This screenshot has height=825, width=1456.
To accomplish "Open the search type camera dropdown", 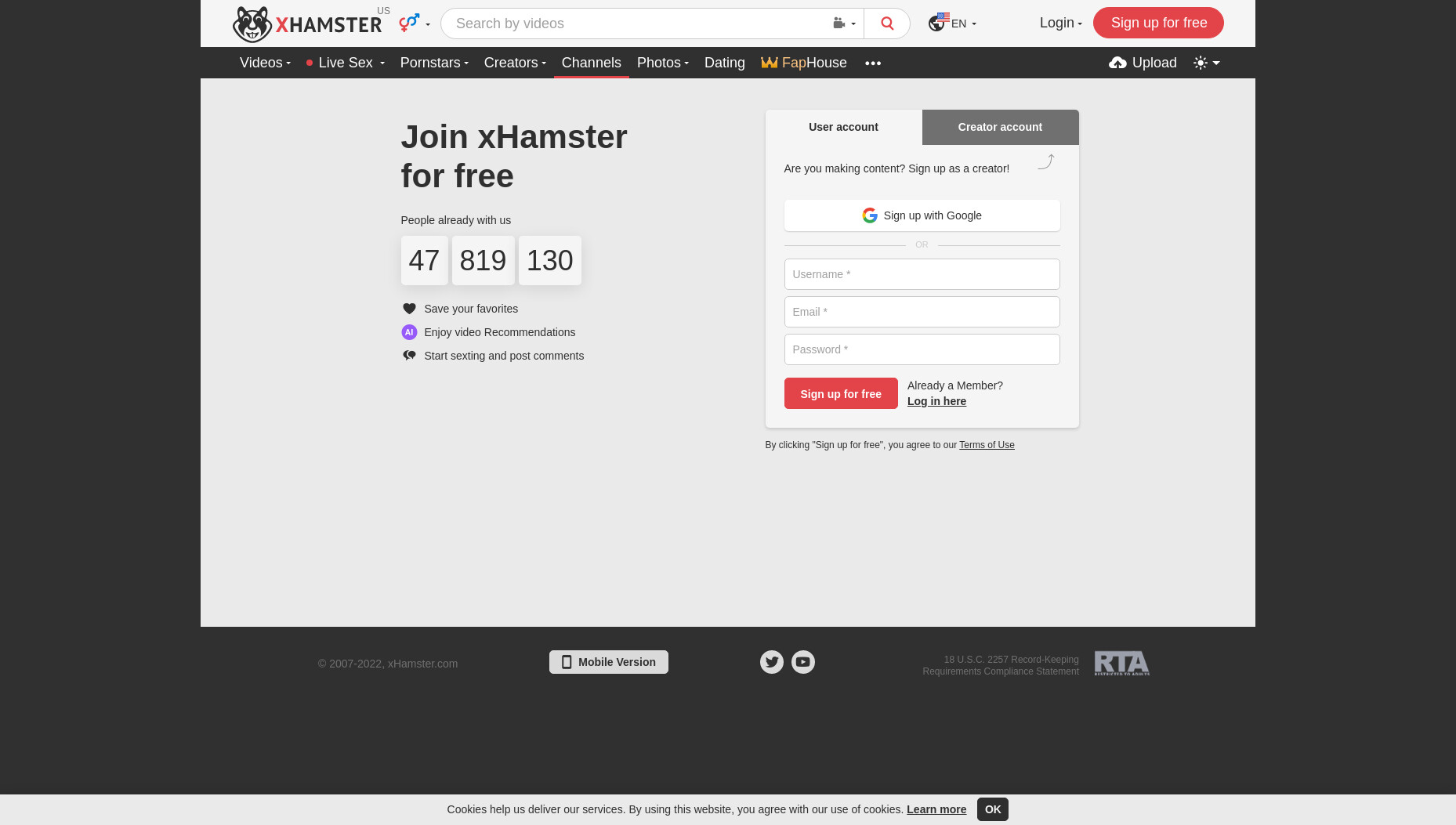I will [x=844, y=24].
